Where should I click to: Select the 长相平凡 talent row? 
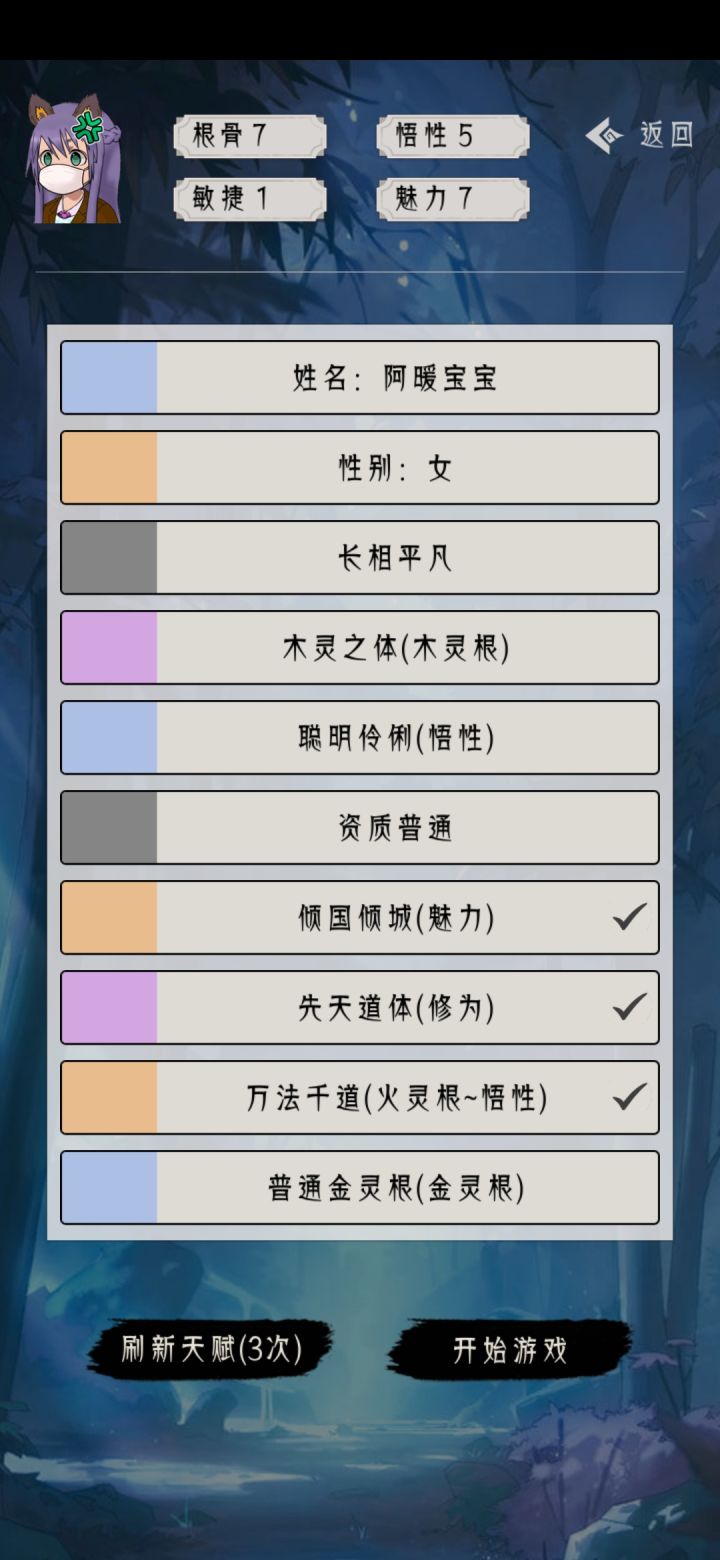[395, 558]
